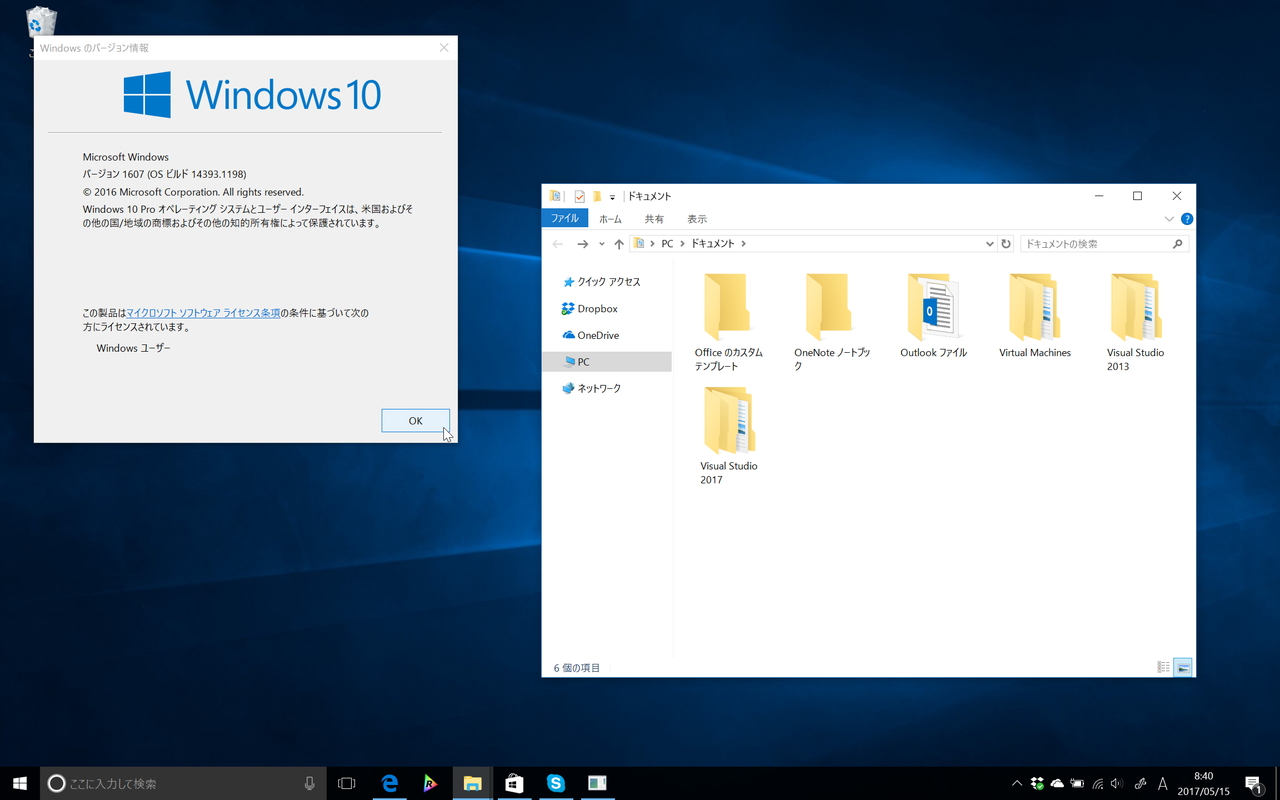Open the ファイル menu in Explorer
The width and height of the screenshot is (1280, 800).
click(x=564, y=217)
